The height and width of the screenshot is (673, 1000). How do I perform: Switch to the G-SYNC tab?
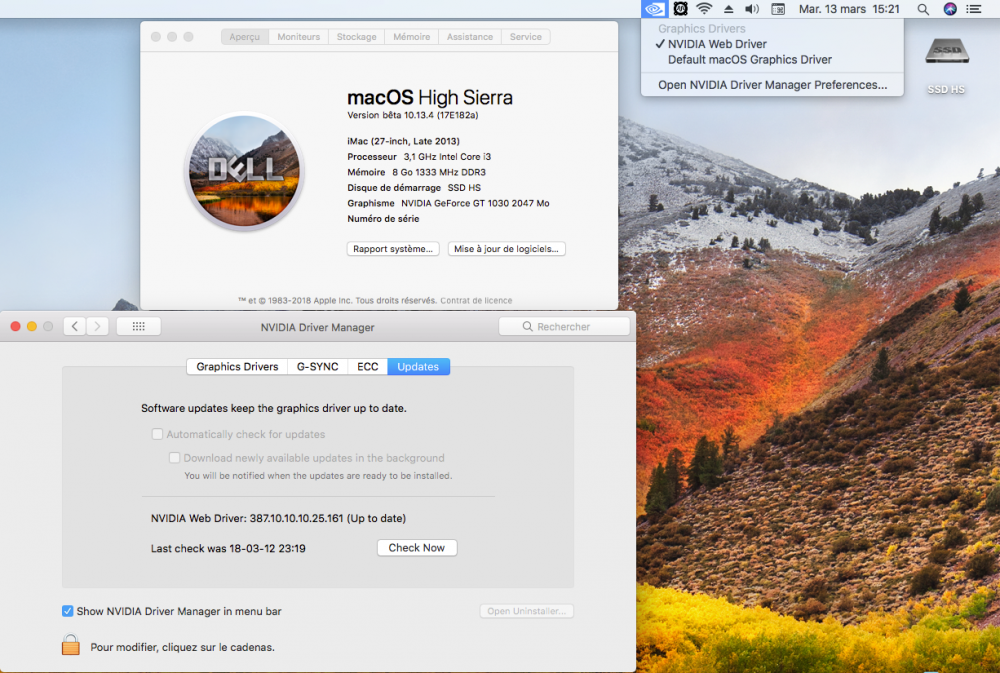[x=318, y=367]
